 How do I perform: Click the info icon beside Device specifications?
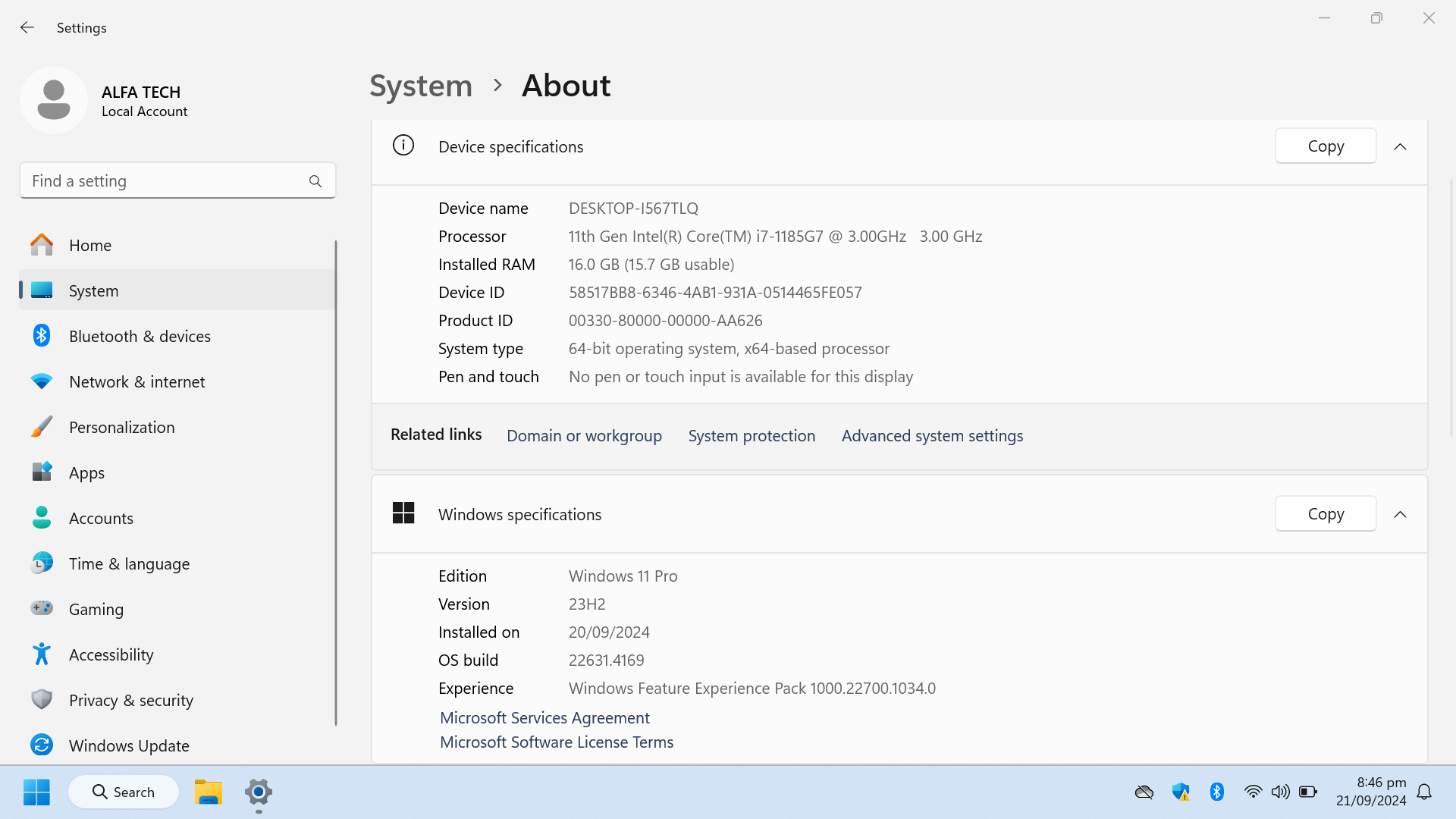coord(403,145)
